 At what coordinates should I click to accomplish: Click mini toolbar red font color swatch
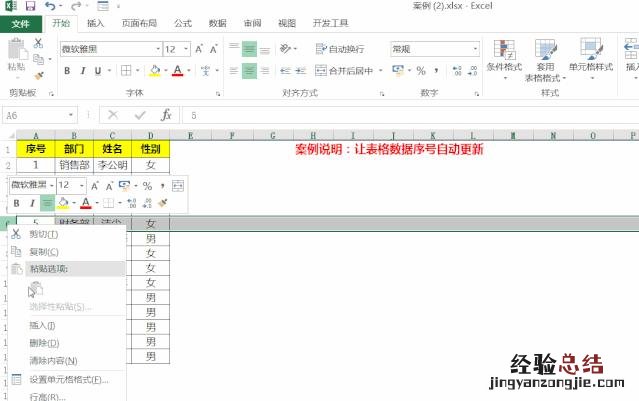click(x=86, y=203)
